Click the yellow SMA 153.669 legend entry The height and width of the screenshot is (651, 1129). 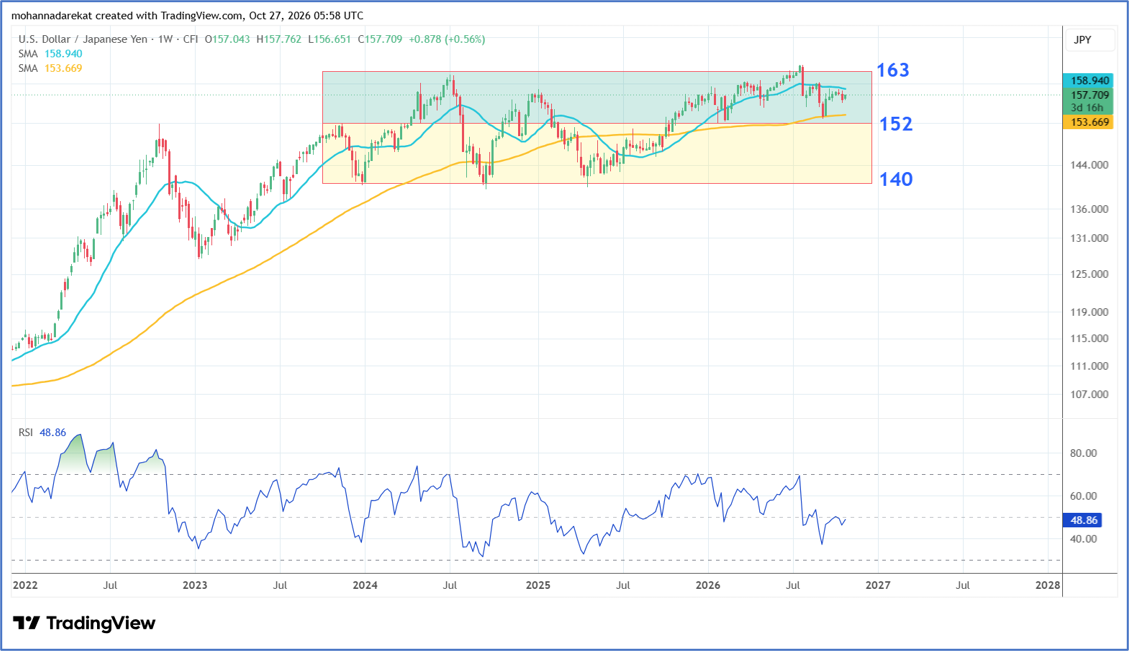50,68
